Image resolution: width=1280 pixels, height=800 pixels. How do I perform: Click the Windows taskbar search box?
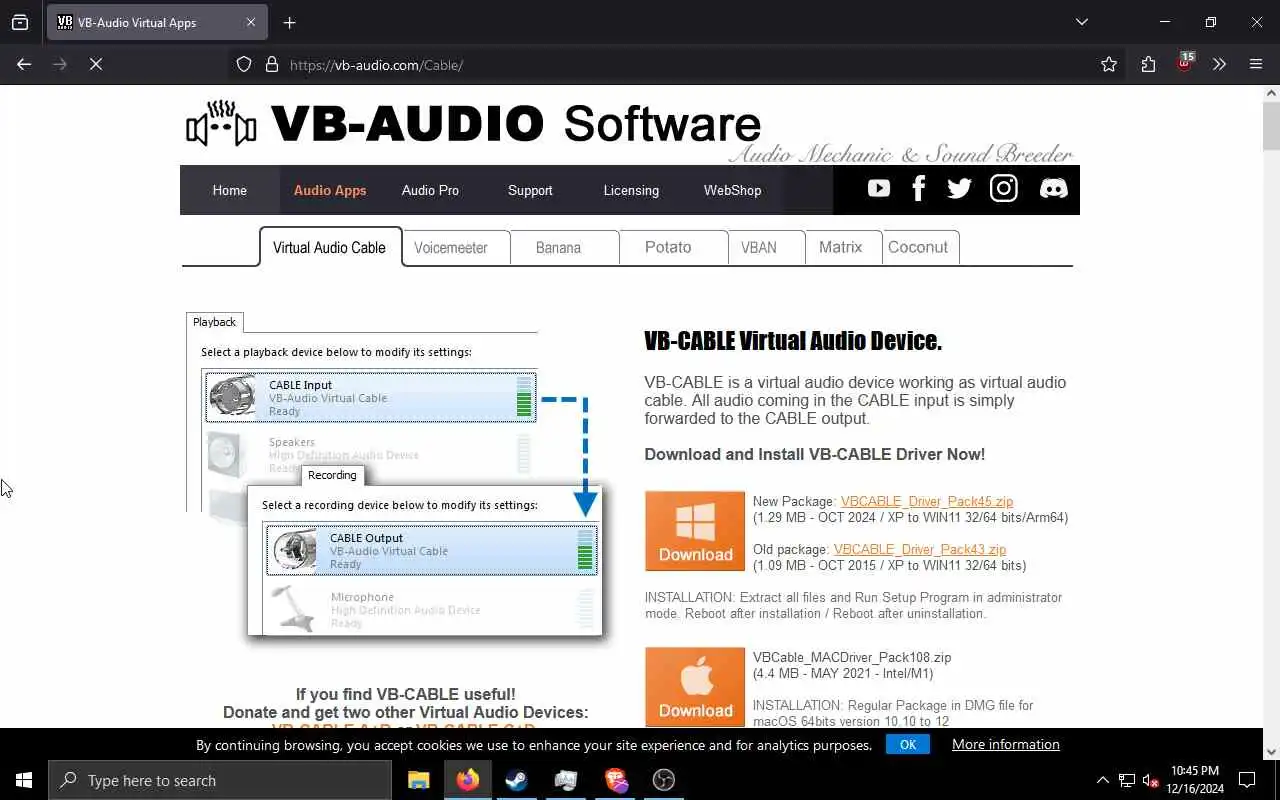220,780
